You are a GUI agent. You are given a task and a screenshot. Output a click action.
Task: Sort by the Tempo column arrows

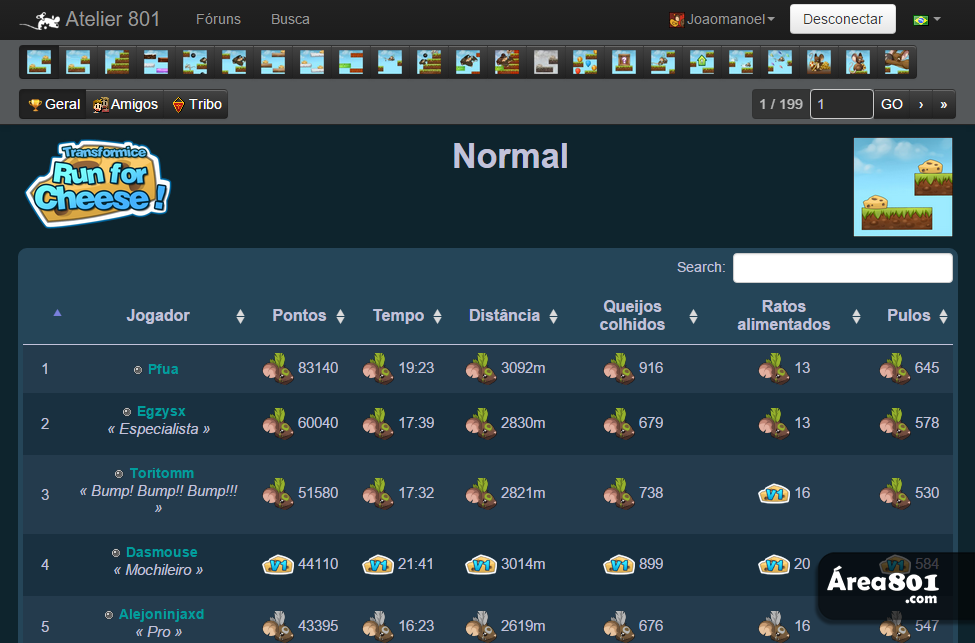click(437, 317)
